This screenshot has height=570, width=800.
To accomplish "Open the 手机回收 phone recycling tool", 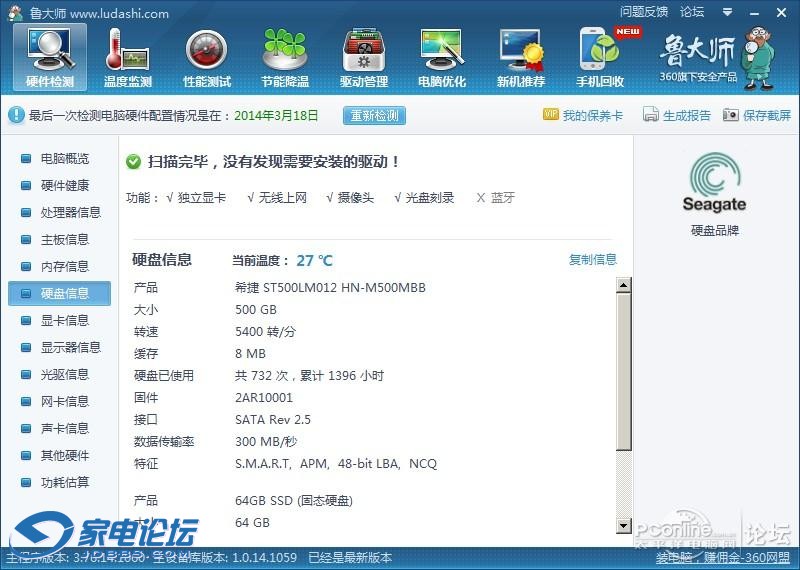I will click(x=600, y=57).
